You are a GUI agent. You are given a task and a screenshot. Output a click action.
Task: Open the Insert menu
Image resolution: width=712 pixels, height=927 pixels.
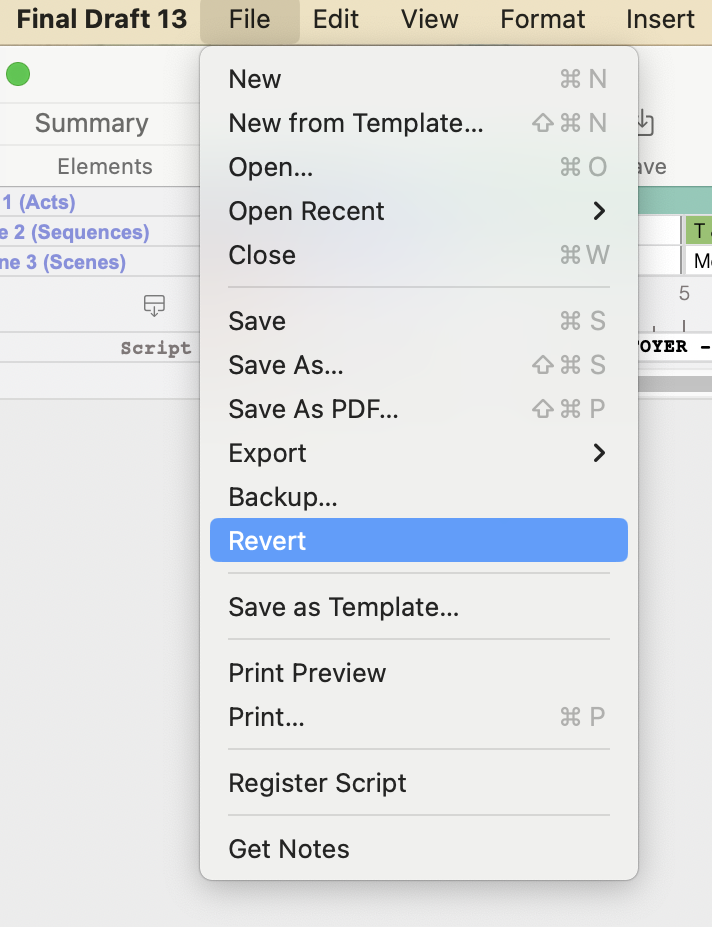pyautogui.click(x=659, y=19)
